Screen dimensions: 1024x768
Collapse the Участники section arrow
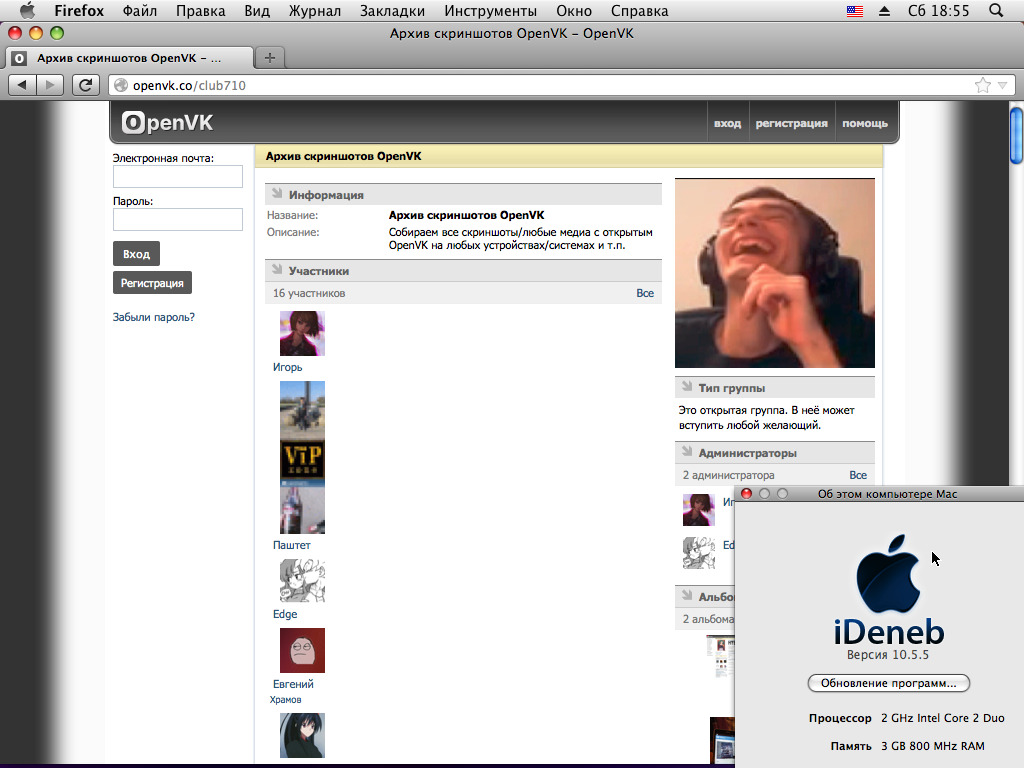(277, 270)
